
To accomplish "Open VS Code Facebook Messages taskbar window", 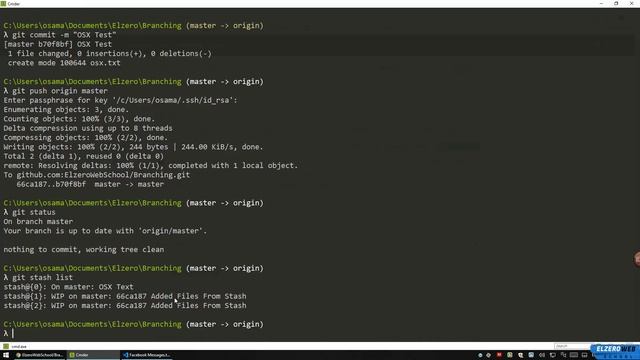I will click(x=147, y=355).
